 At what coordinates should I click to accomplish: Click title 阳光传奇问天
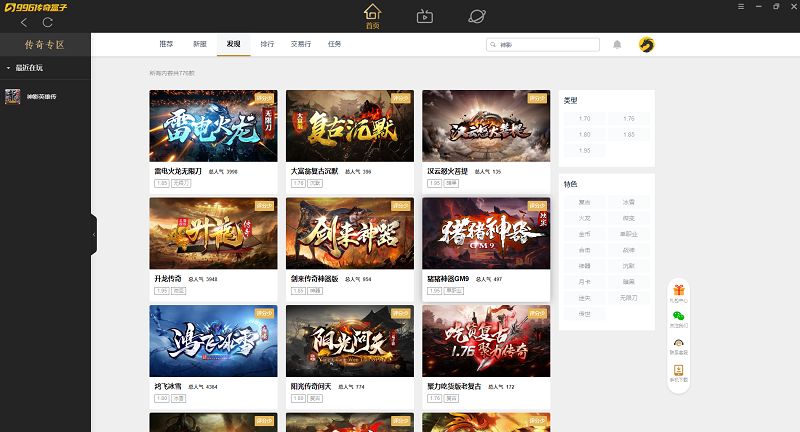click(x=311, y=387)
